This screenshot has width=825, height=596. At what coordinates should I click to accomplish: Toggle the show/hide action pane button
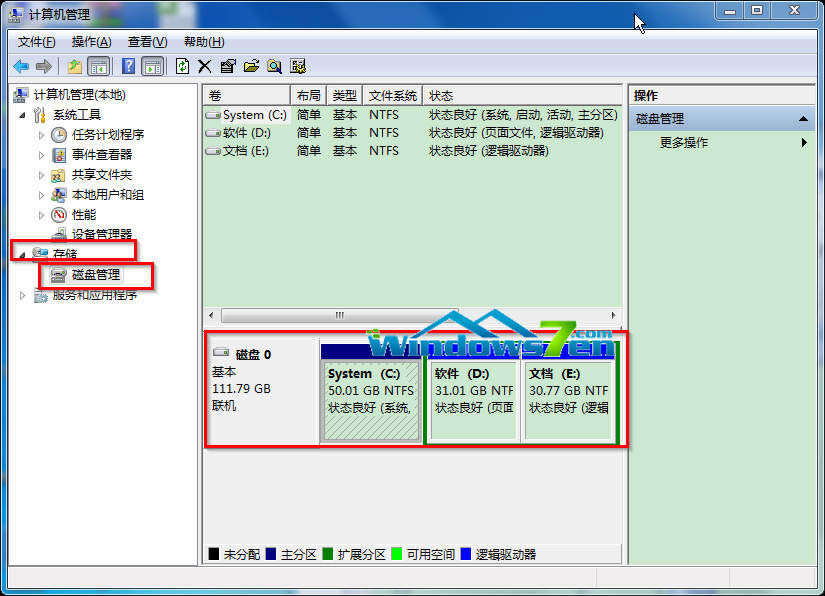click(152, 66)
